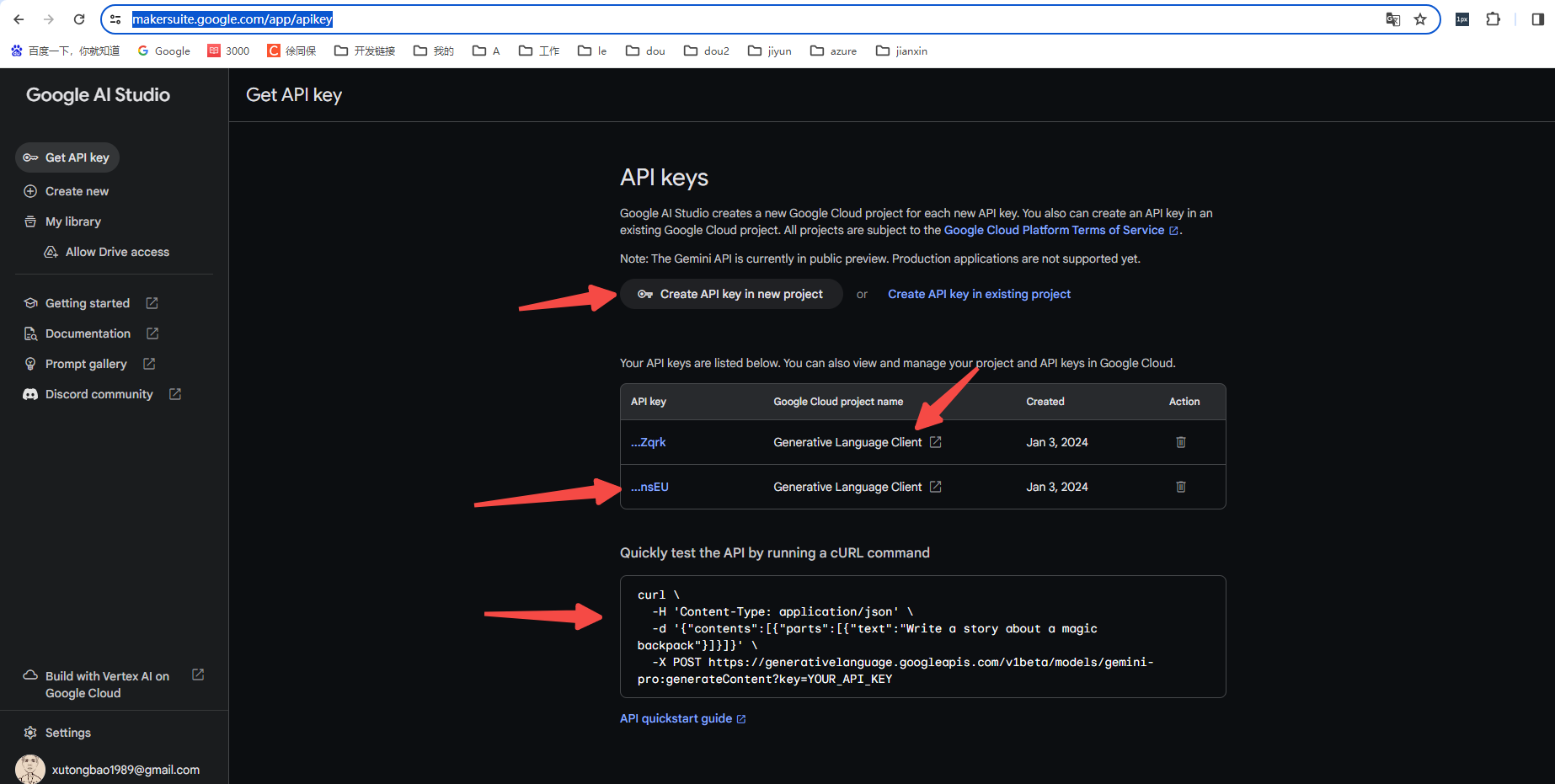Screen dimensions: 1555x784
Task: Open the Baidu bookmark
Action: [x=66, y=51]
